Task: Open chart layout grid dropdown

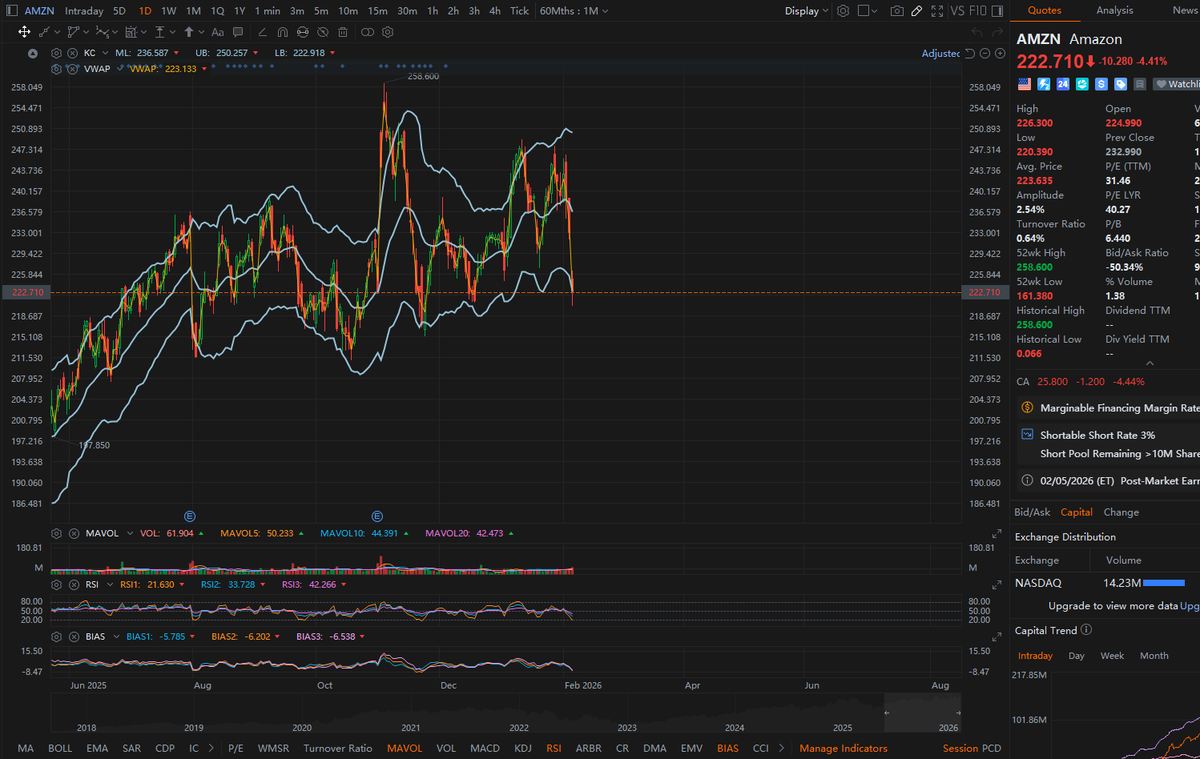Action: [x=869, y=11]
